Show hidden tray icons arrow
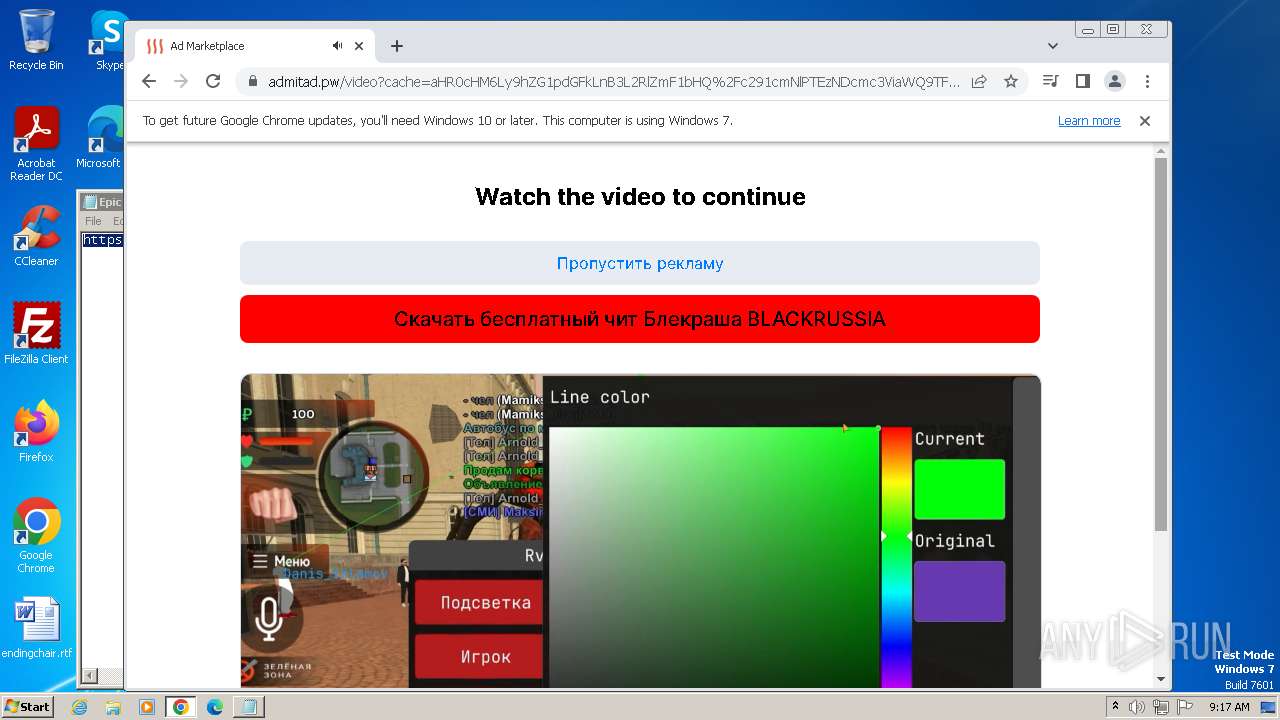Image resolution: width=1280 pixels, height=720 pixels. pos(1116,707)
